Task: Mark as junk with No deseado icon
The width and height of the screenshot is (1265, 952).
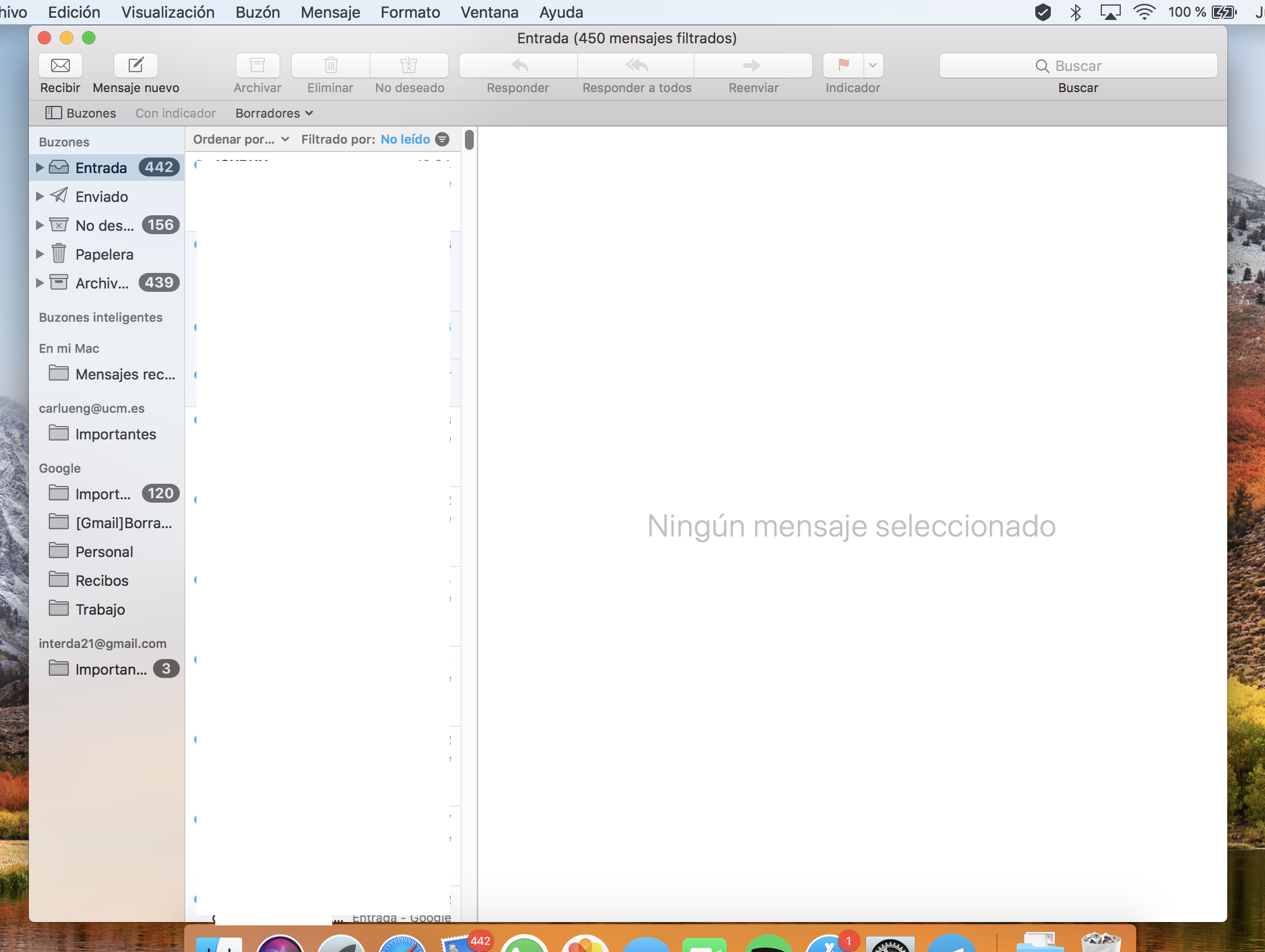Action: (409, 66)
